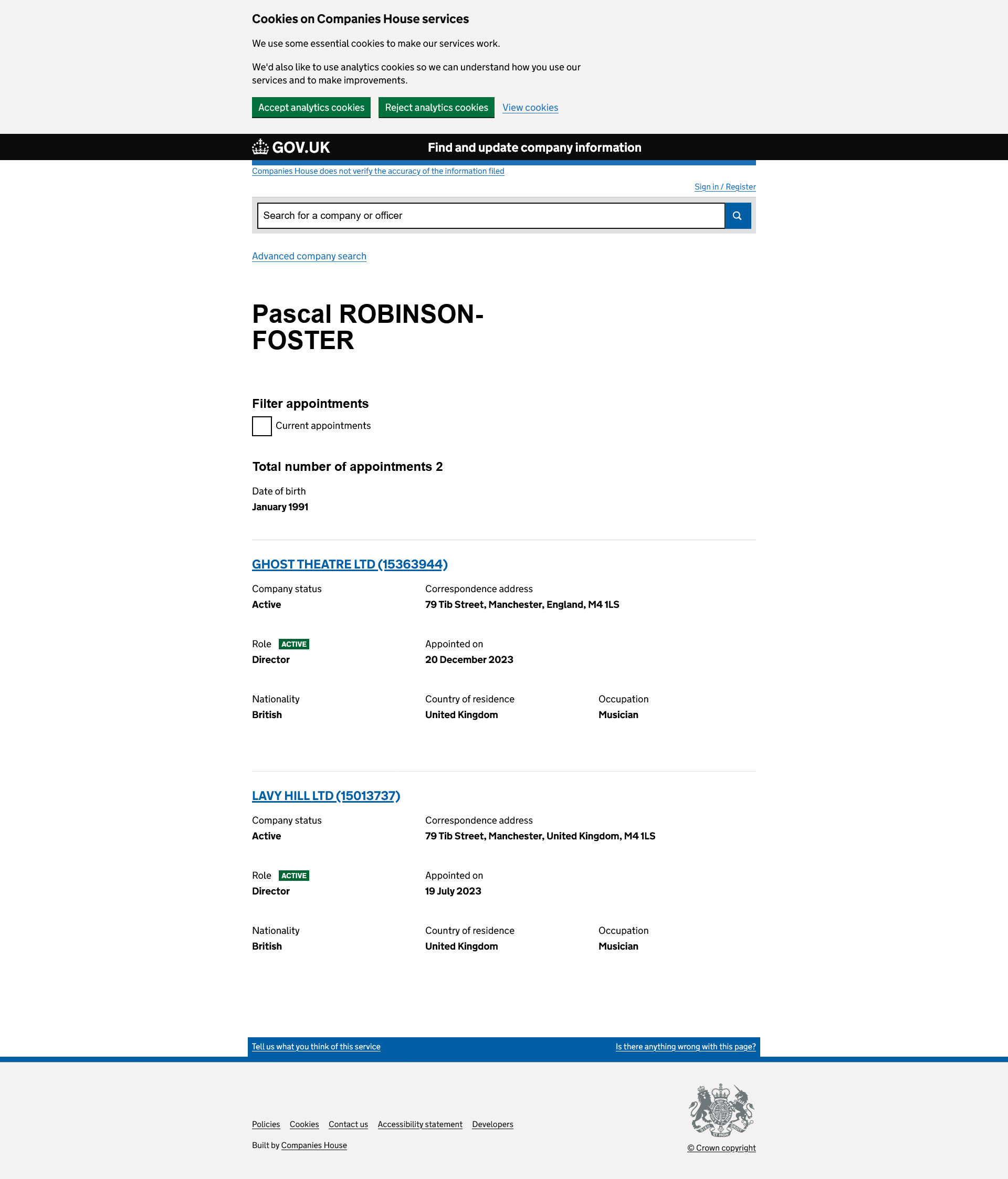Open Contact us footer link
1008x1179 pixels.
click(348, 1124)
